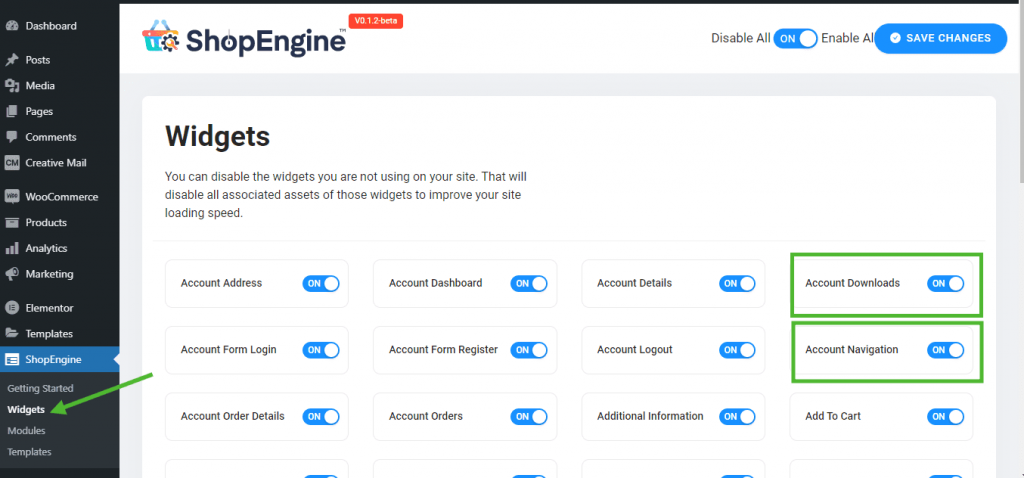The width and height of the screenshot is (1024, 478).
Task: Click the SAVE CHANGES button
Action: click(x=940, y=38)
